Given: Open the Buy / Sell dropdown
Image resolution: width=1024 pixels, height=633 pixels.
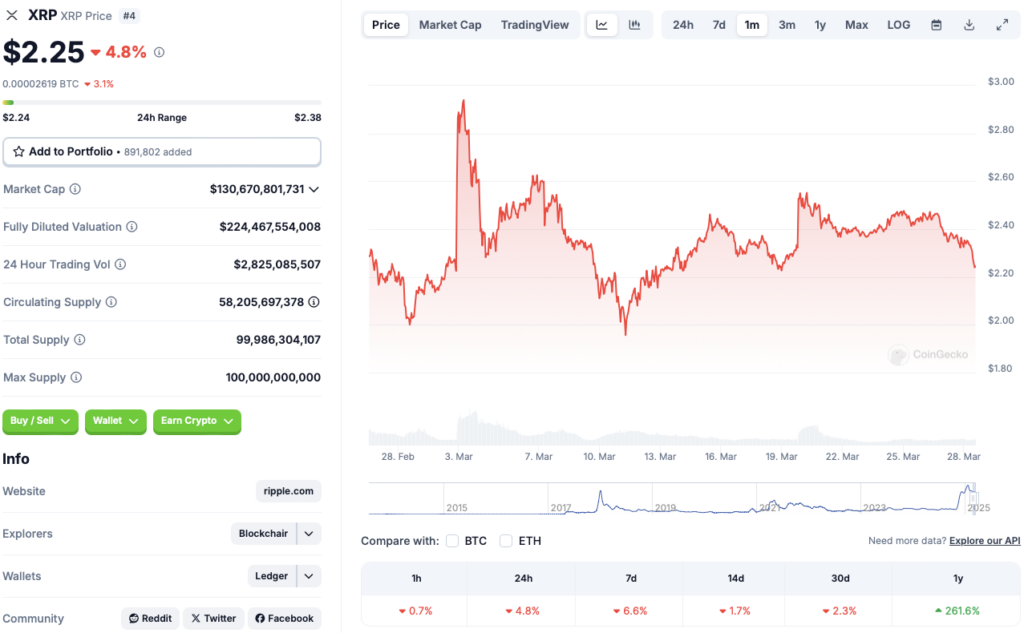Looking at the screenshot, I should click(40, 422).
